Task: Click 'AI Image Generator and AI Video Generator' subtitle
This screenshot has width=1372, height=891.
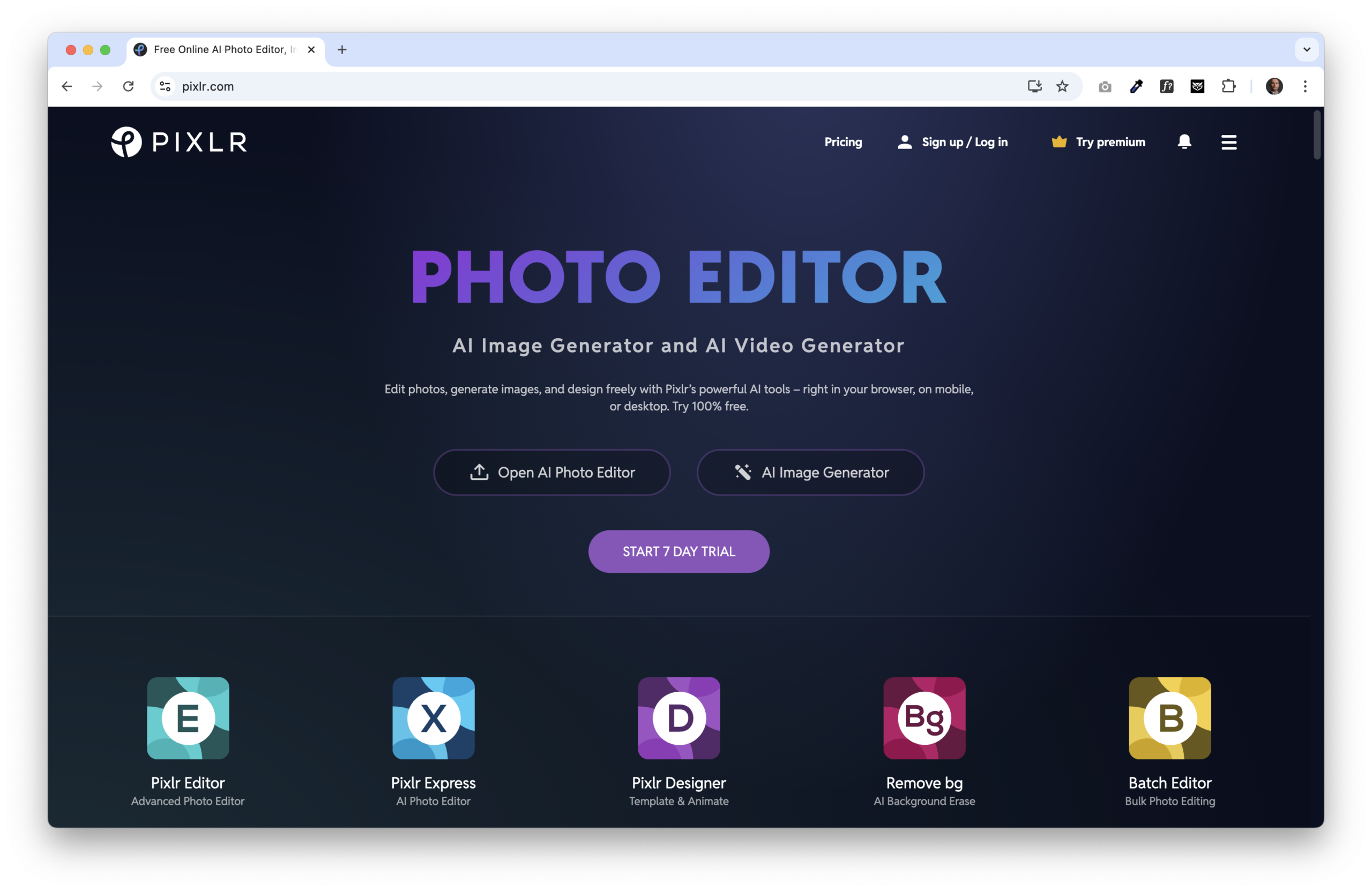Action: (679, 345)
